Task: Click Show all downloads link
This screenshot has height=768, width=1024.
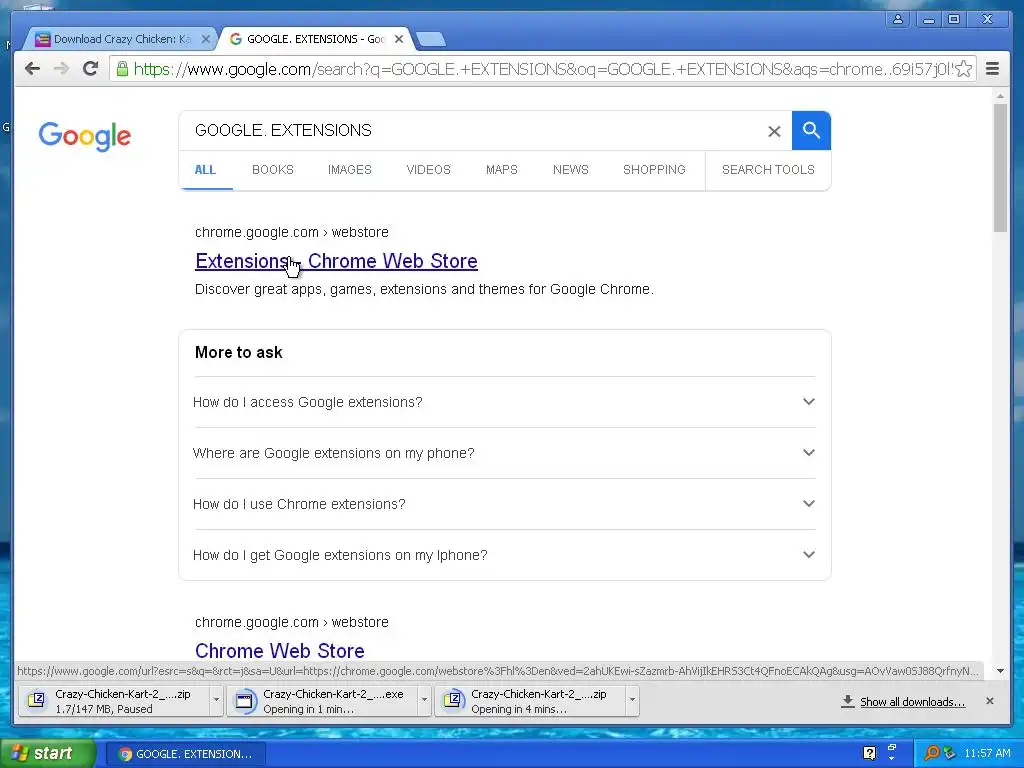Action: pyautogui.click(x=912, y=702)
